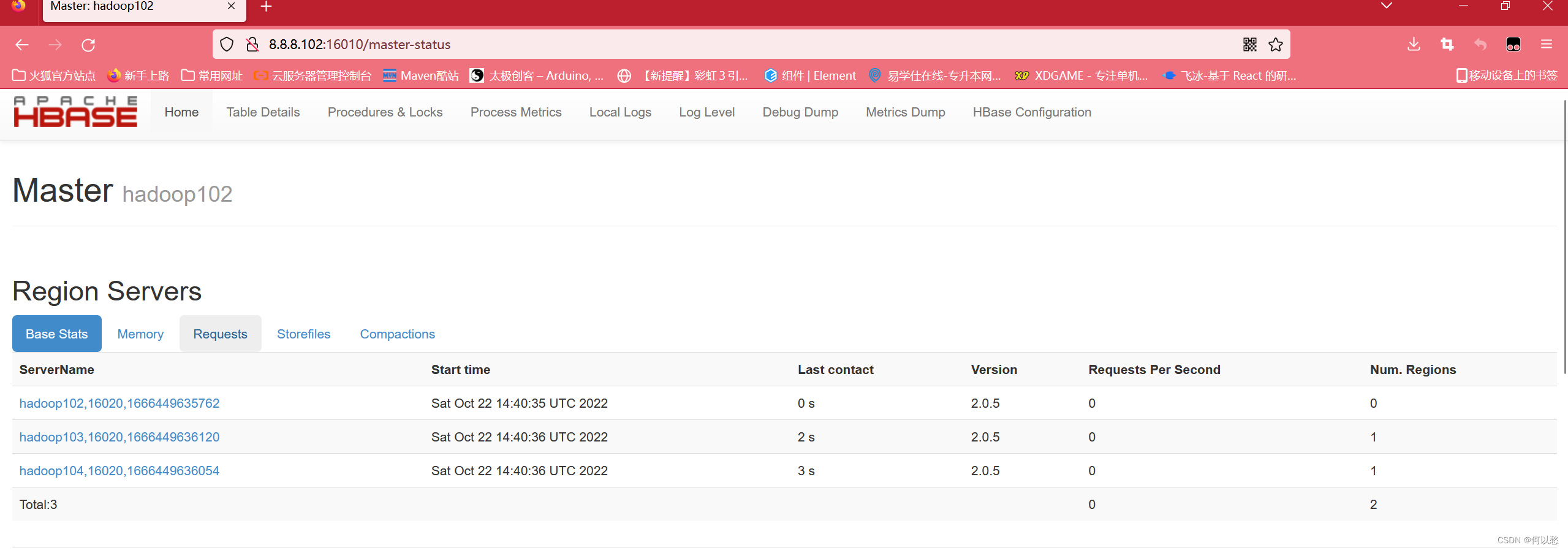Click the Num. Regions column header

tap(1413, 370)
